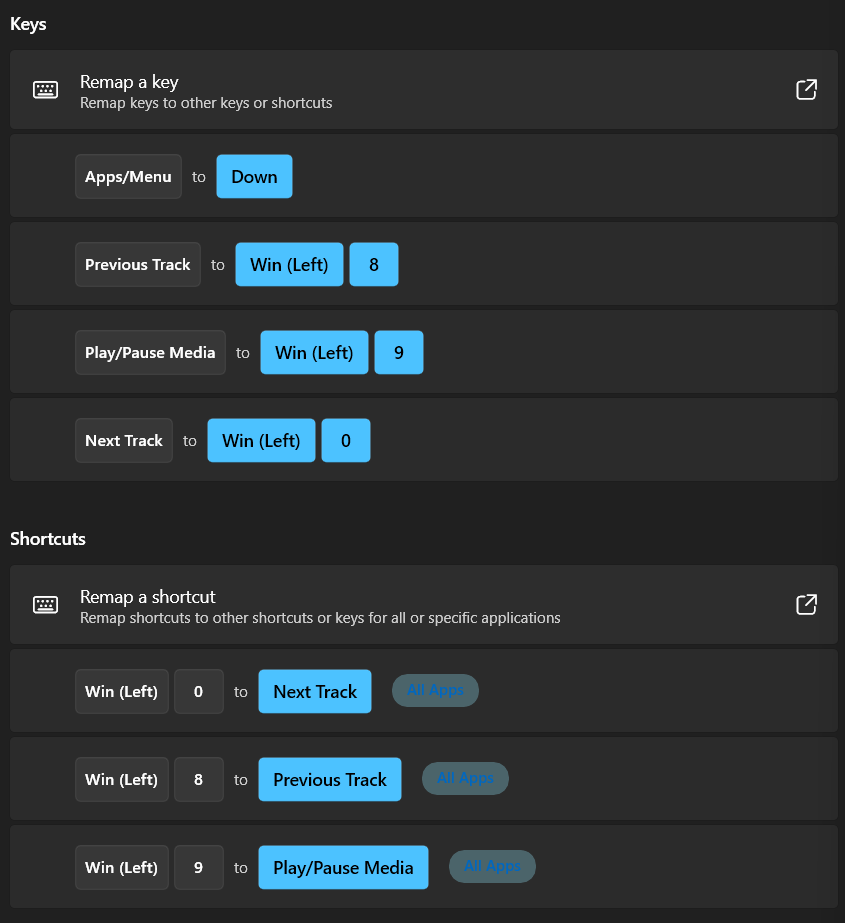Select the "Apps/Menu" source key chip
Viewport: 845px width, 923px height.
tap(128, 176)
